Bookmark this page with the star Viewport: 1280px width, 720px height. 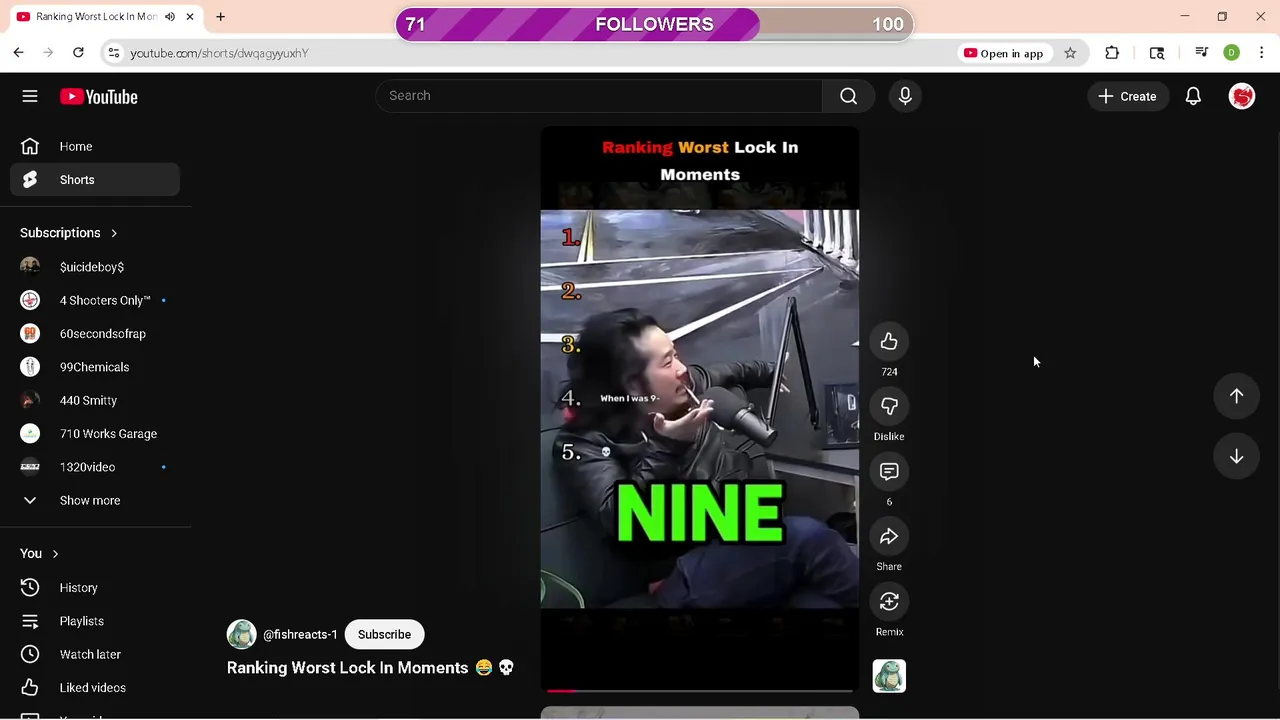click(1070, 53)
